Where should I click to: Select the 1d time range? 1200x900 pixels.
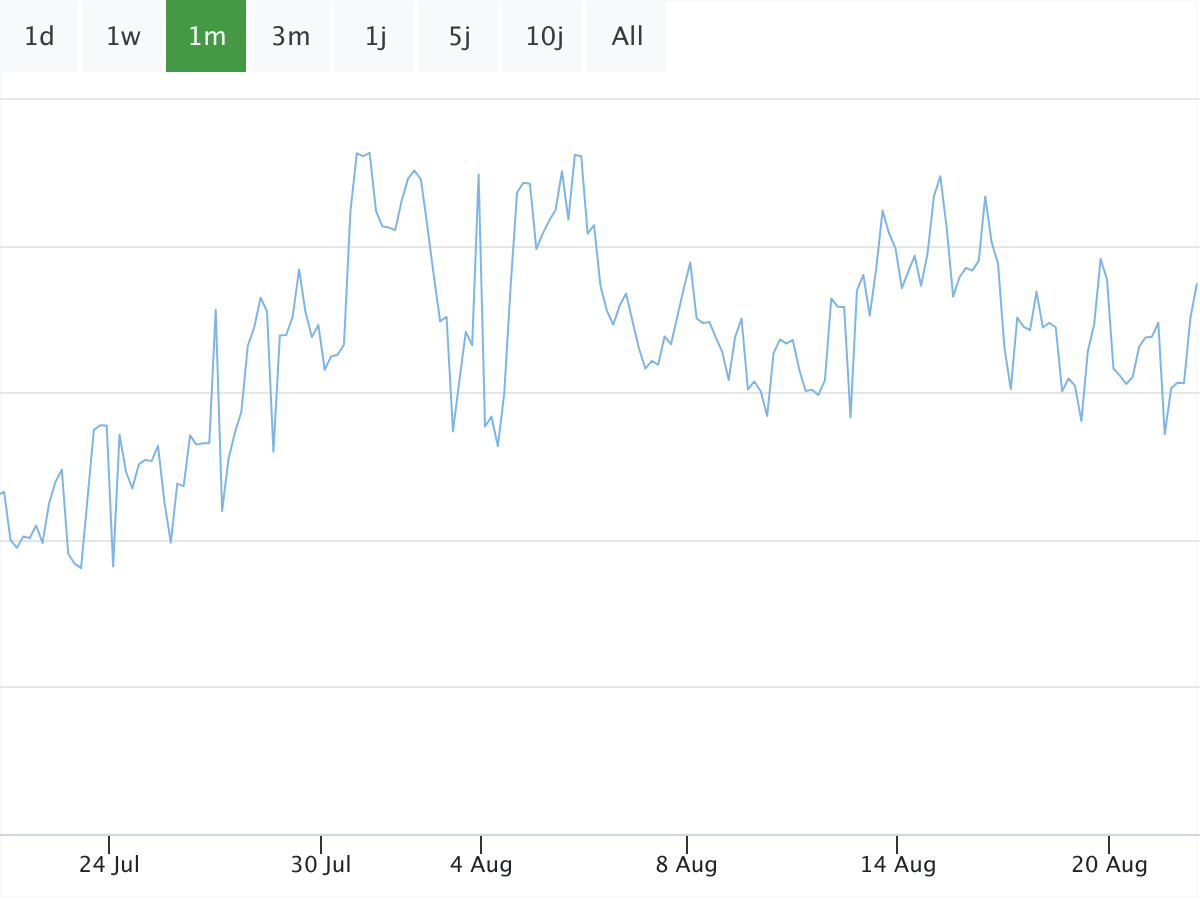[39, 37]
